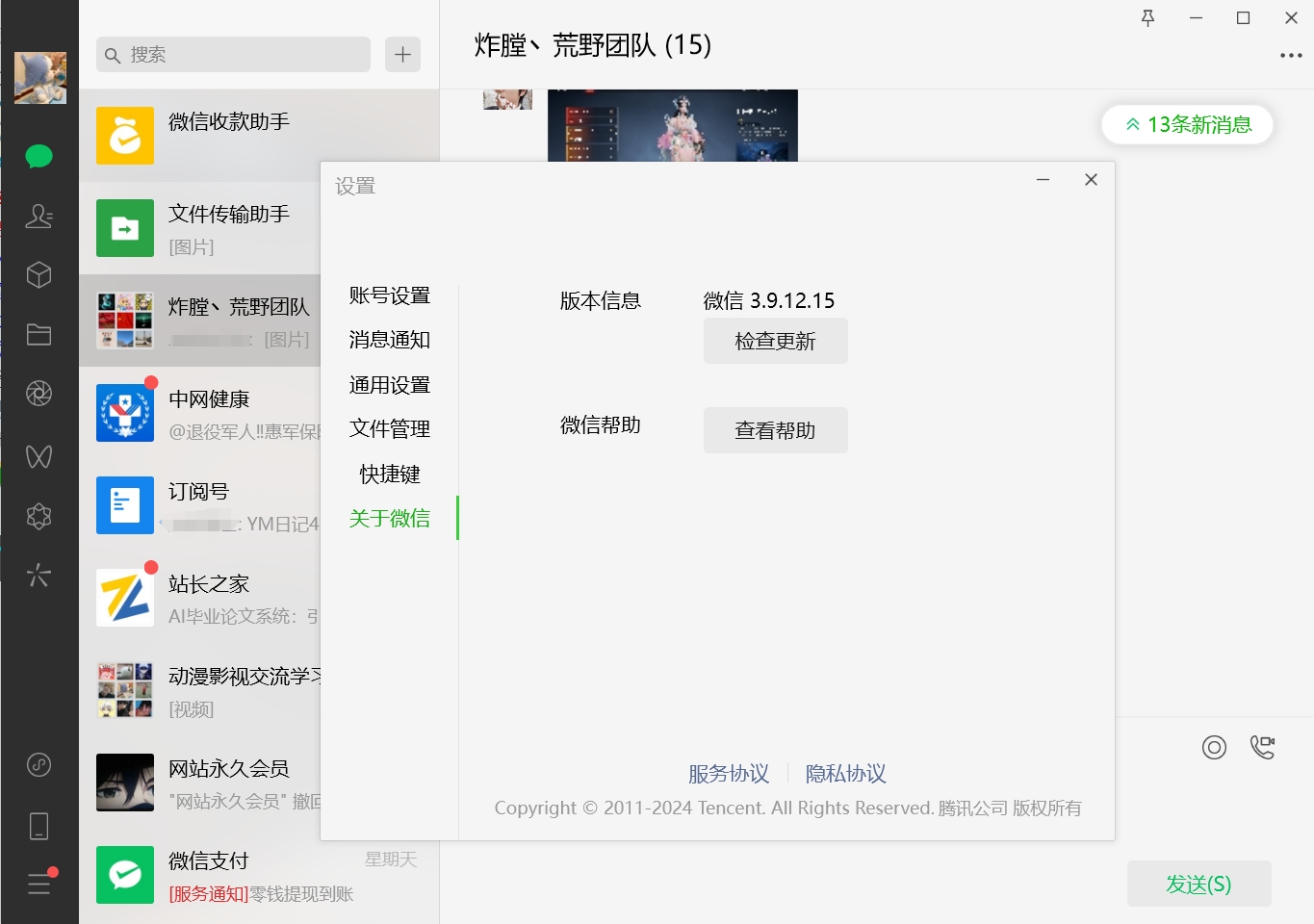
Task: Click the 微信收款助手 yellow avatar icon
Action: click(x=125, y=136)
